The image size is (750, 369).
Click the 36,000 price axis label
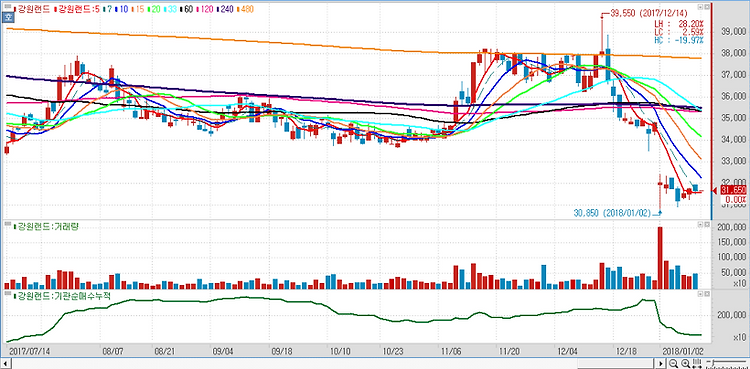coord(733,97)
